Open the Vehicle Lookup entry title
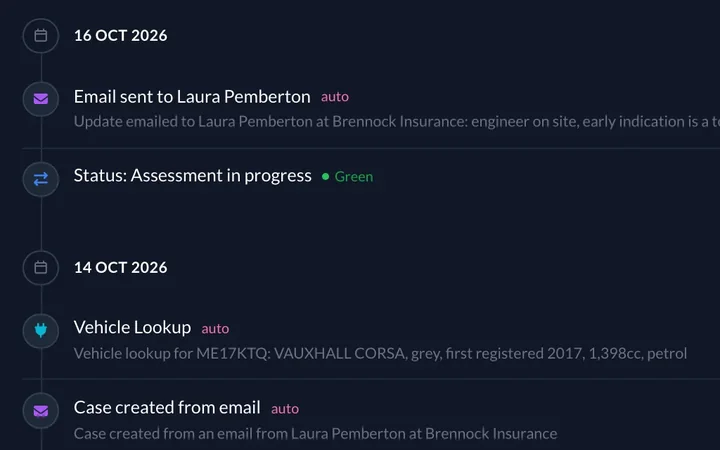 tap(132, 327)
